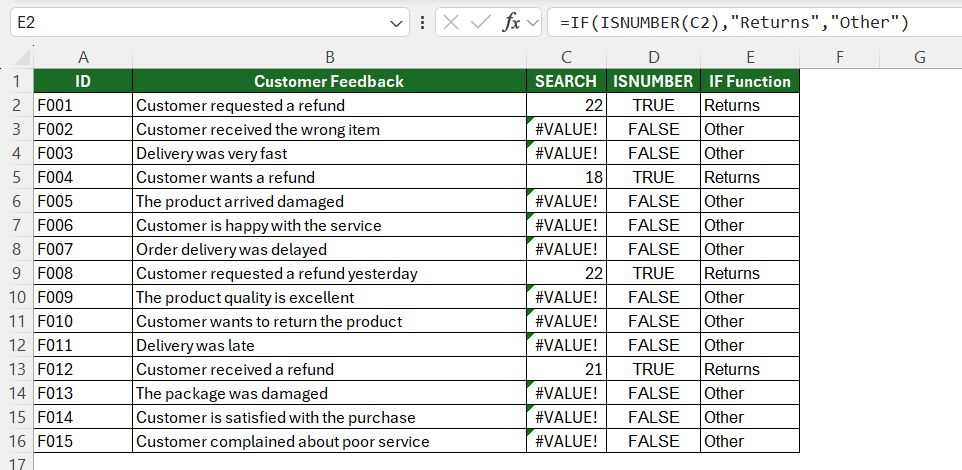Select cell 'The package was damaged'

pos(329,393)
